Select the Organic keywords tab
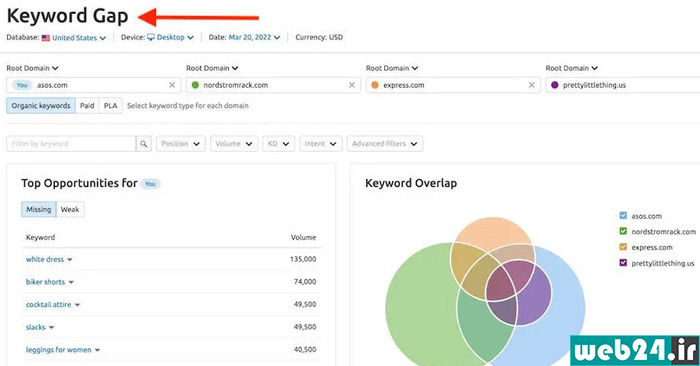This screenshot has width=700, height=366. [41, 106]
